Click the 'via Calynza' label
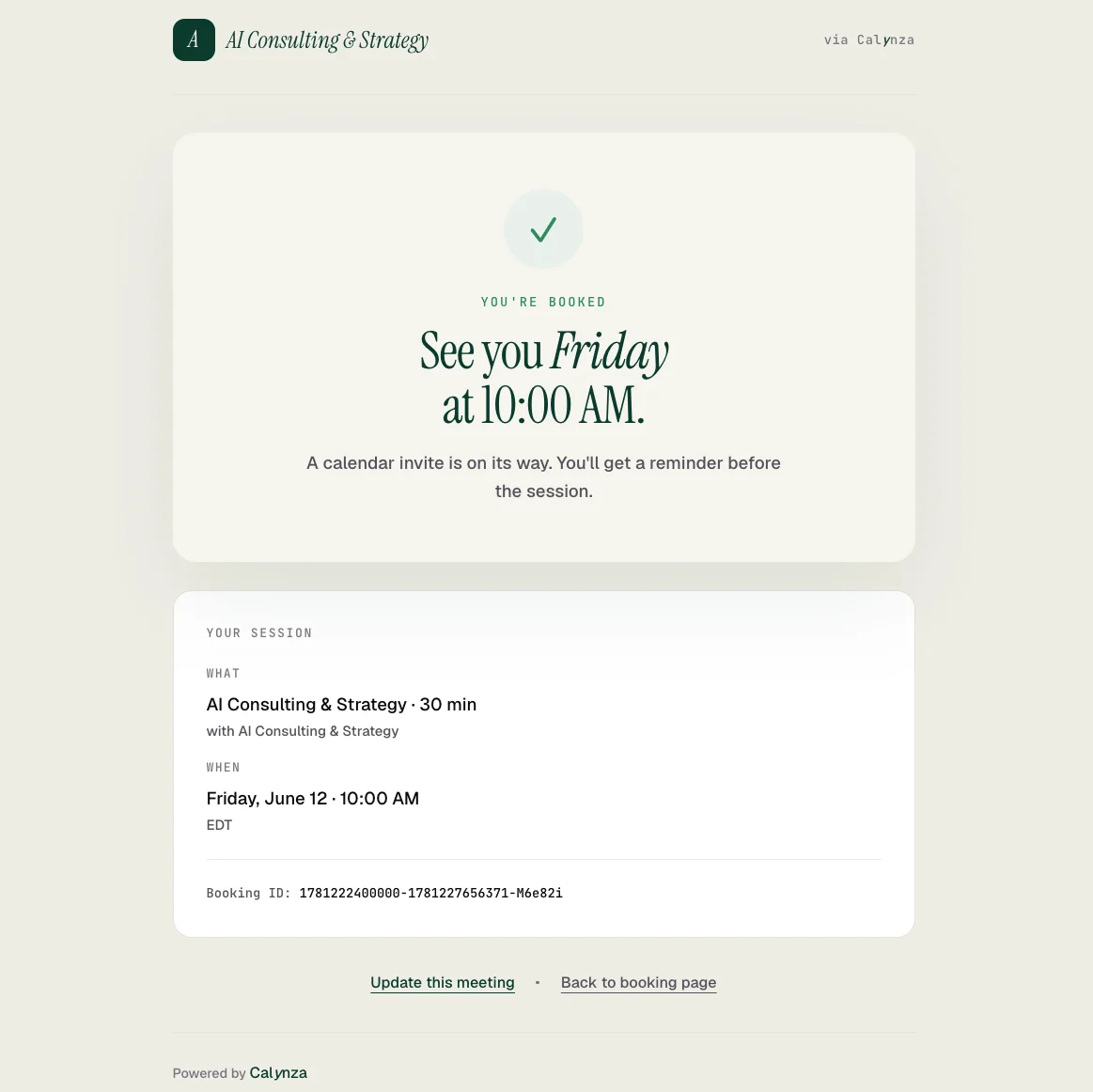Screen dimensions: 1093x1092 [x=868, y=39]
